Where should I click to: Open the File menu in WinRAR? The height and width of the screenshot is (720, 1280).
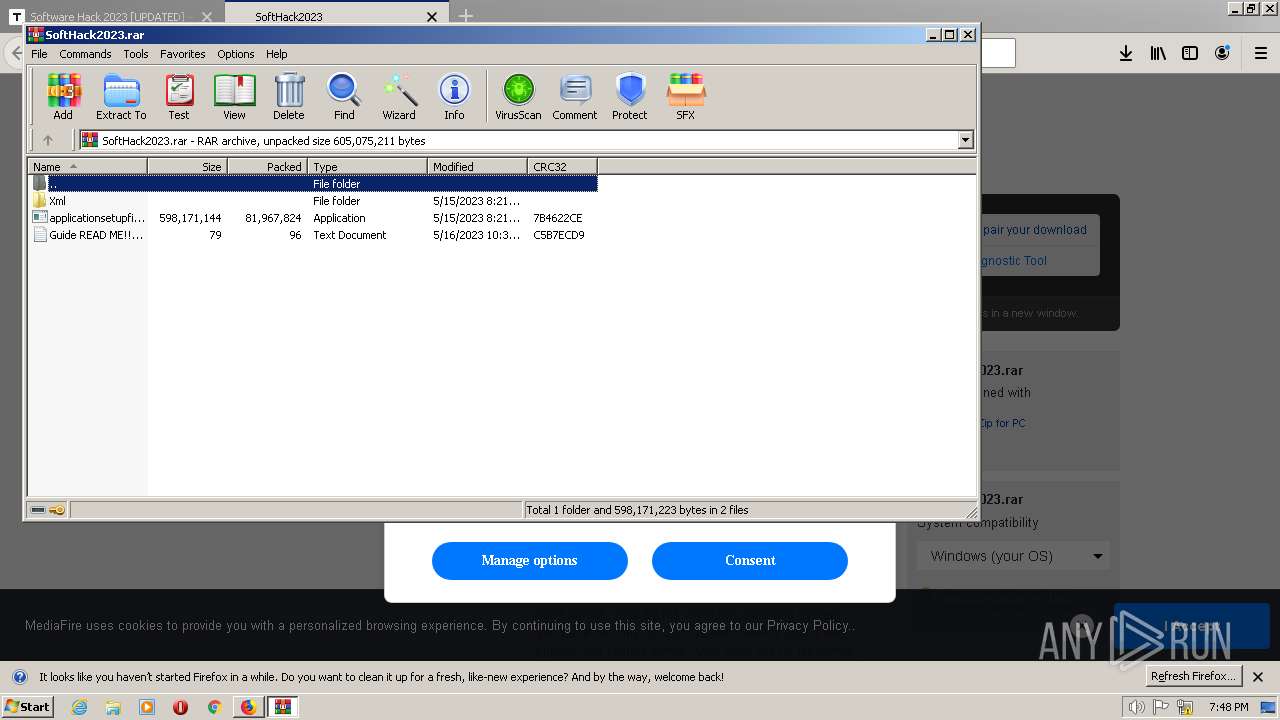point(39,54)
